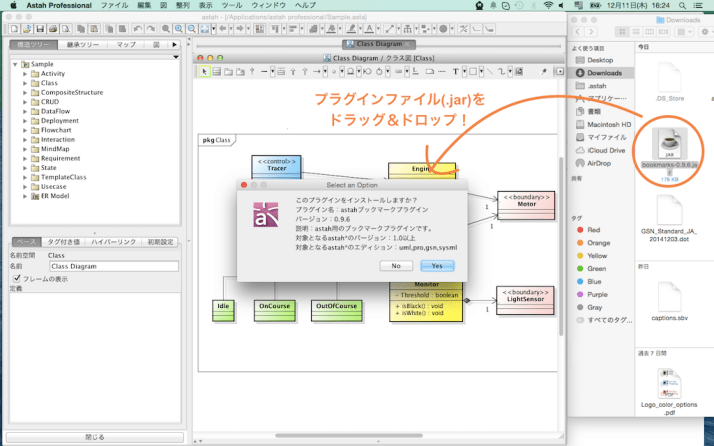This screenshot has height=446, width=714.
Task: Select the Class element tool in diagram toolbar
Action: 216,72
